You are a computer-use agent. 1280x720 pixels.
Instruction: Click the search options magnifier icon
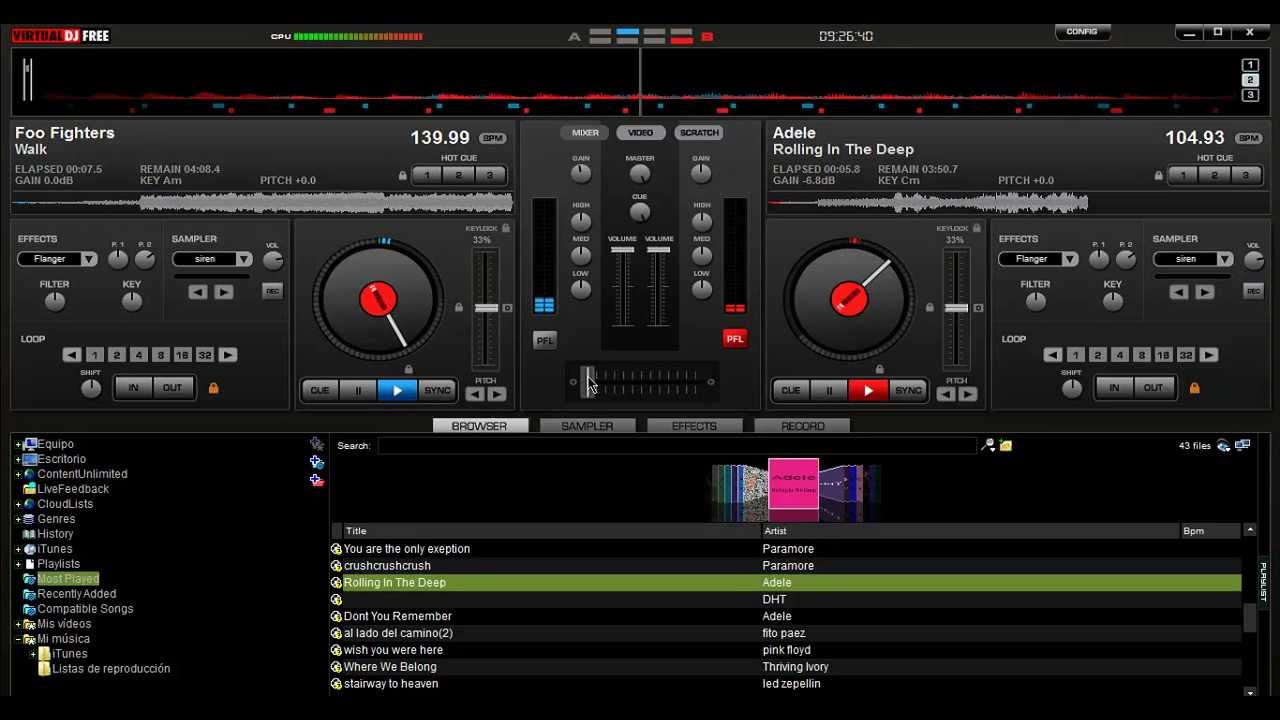[989, 446]
